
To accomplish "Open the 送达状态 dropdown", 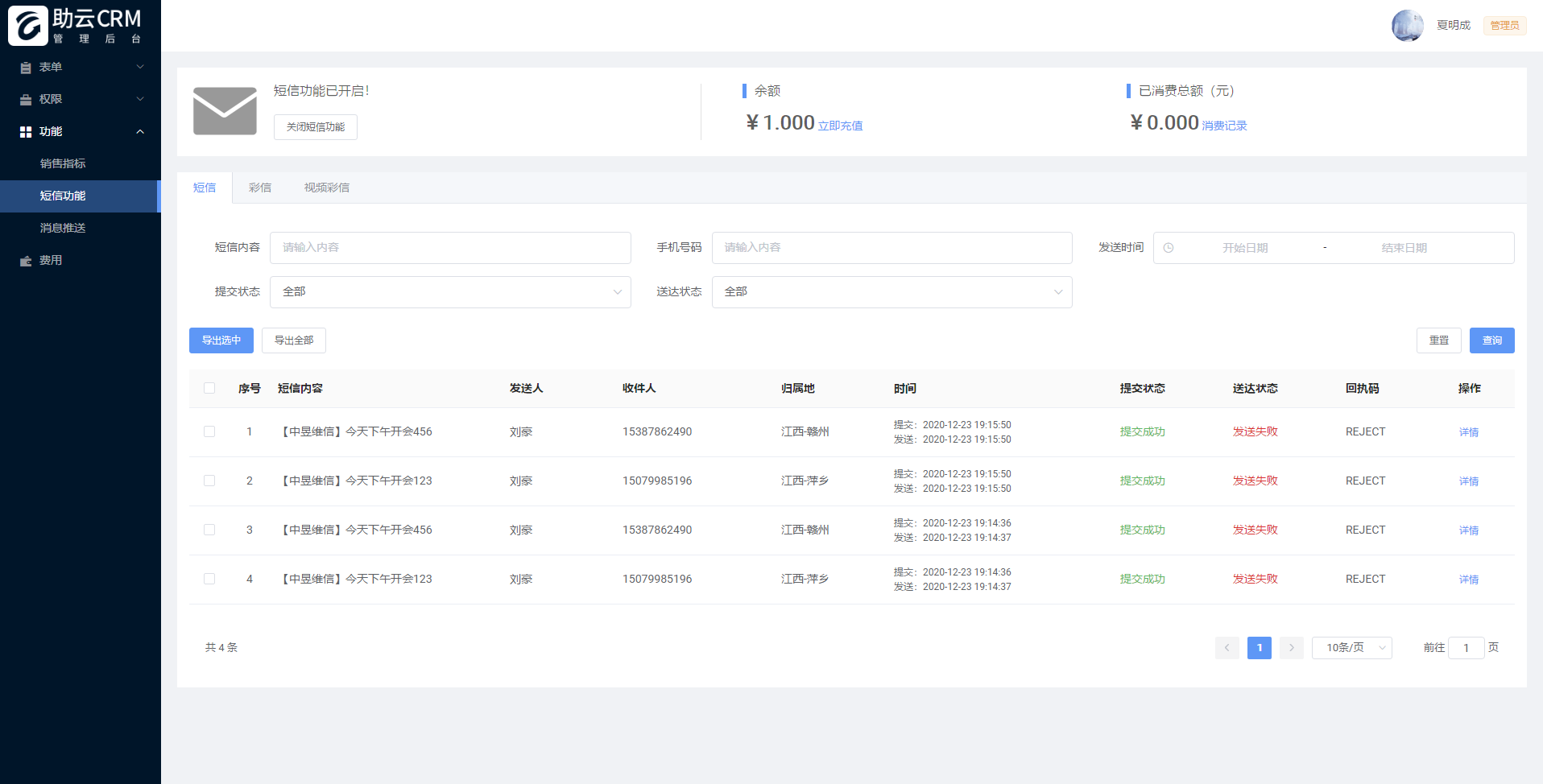I will pos(891,292).
